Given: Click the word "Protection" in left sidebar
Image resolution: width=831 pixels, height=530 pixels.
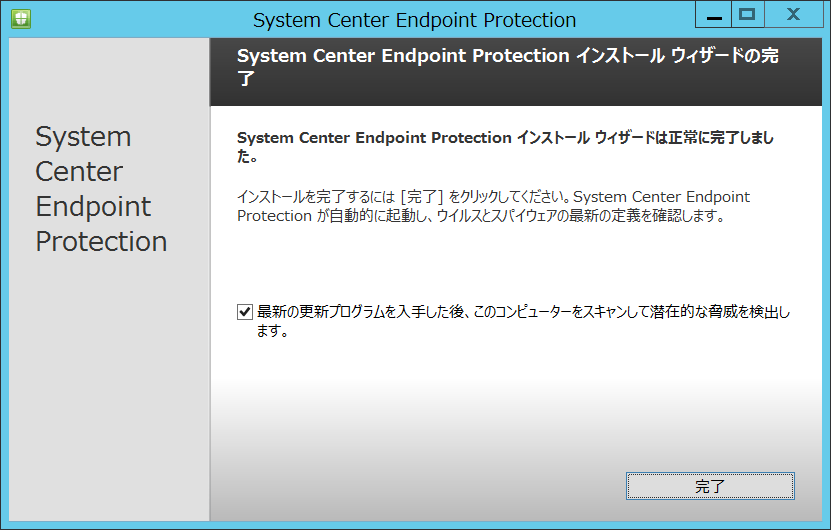Looking at the screenshot, I should point(101,242).
